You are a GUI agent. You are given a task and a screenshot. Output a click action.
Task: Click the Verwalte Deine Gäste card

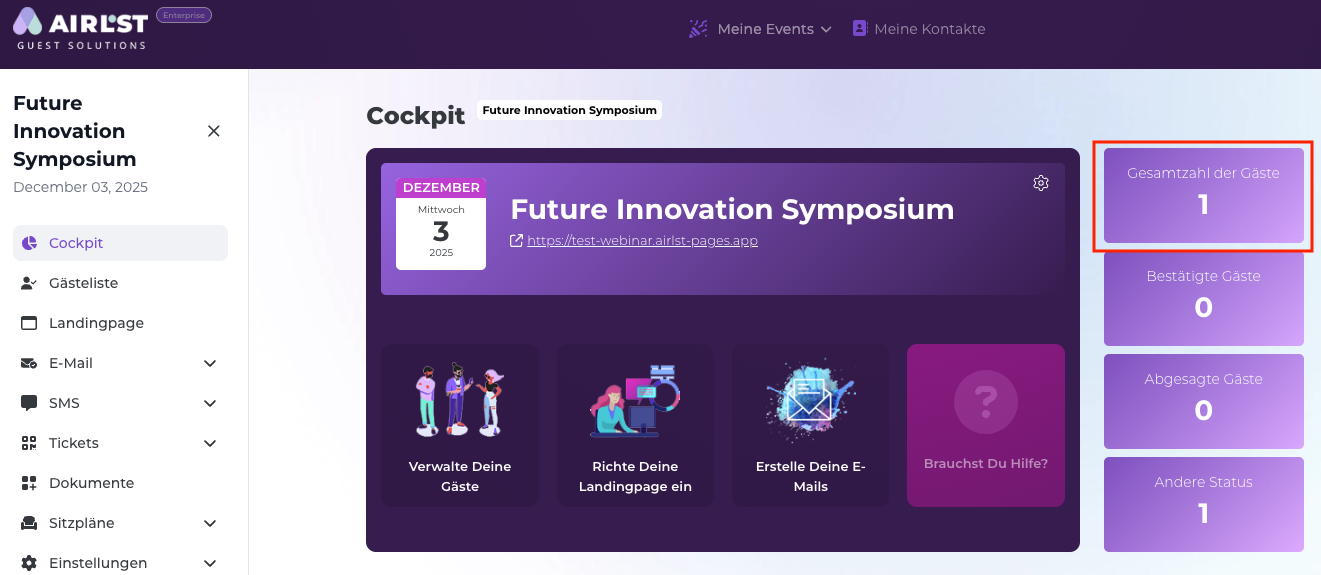tap(460, 425)
